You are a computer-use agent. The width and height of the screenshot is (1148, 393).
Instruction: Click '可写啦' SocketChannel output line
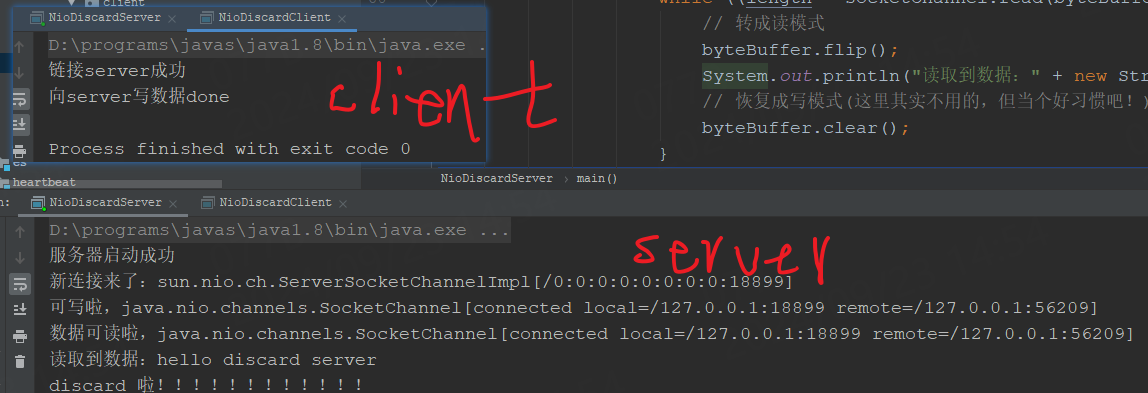click(x=573, y=308)
